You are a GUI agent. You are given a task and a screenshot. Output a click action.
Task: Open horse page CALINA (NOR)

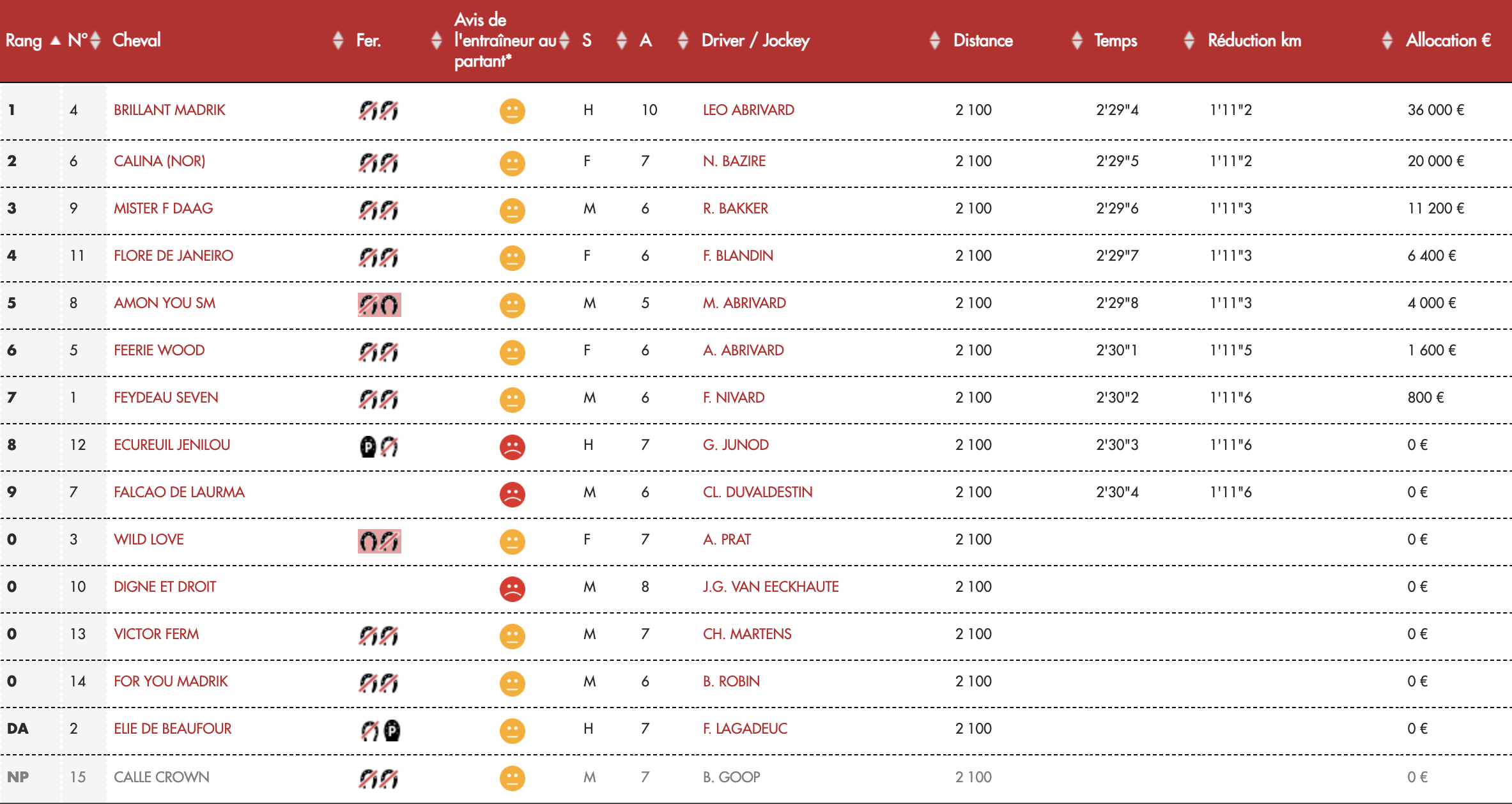point(159,161)
